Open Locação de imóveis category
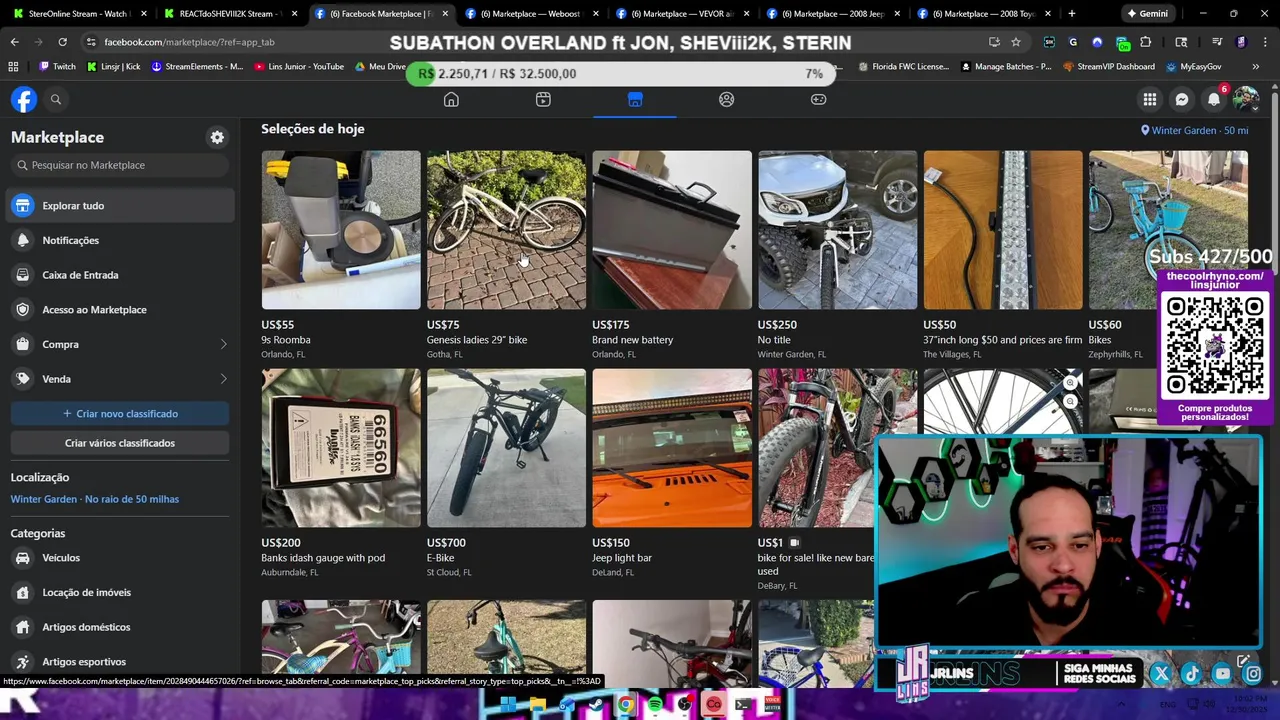Viewport: 1280px width, 720px height. pyautogui.click(x=120, y=592)
